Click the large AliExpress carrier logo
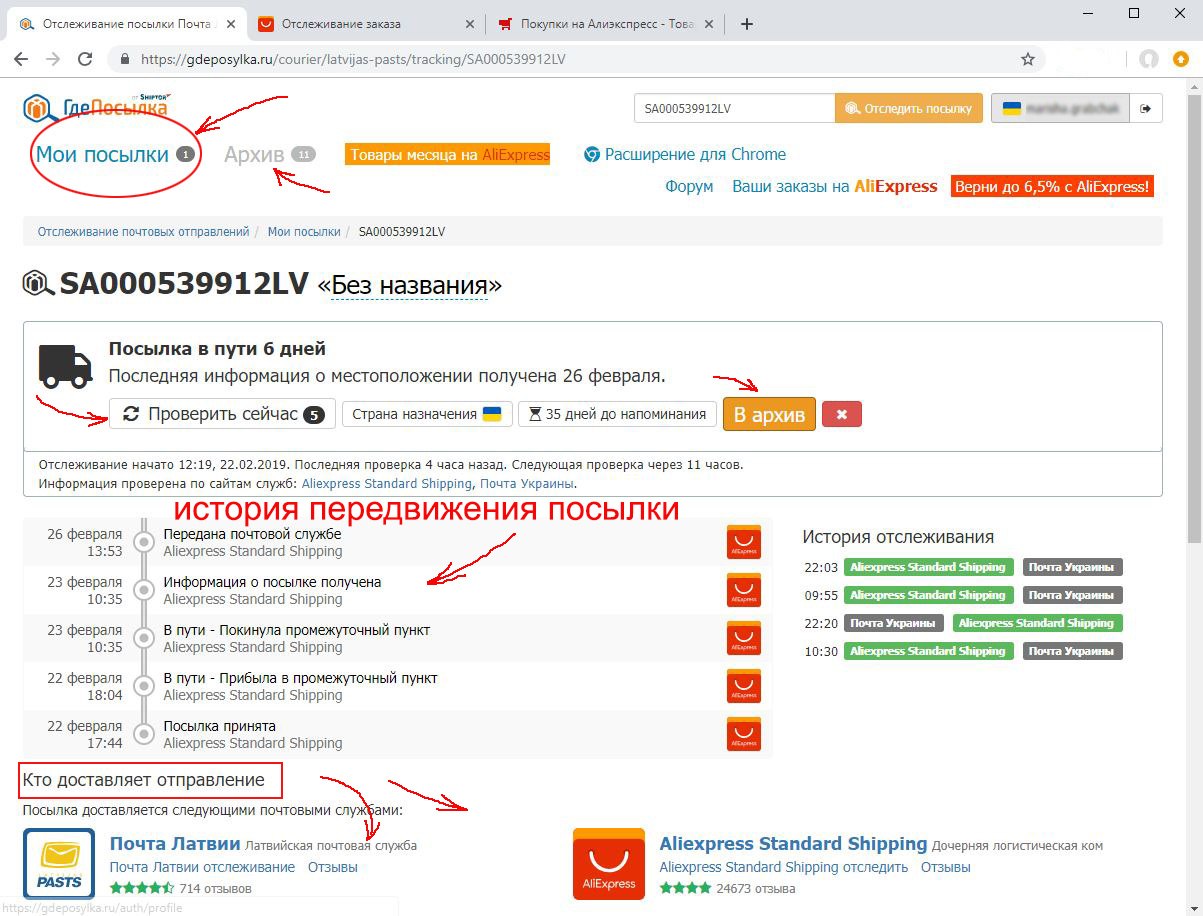Screen dimensions: 1203x916 click(609, 864)
